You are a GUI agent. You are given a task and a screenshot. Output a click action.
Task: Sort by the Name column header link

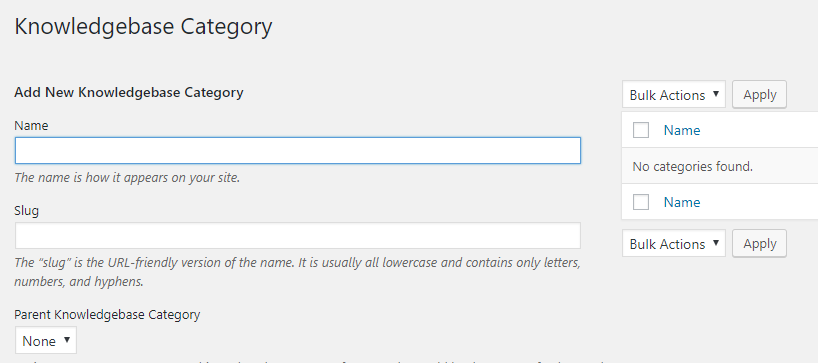(682, 130)
